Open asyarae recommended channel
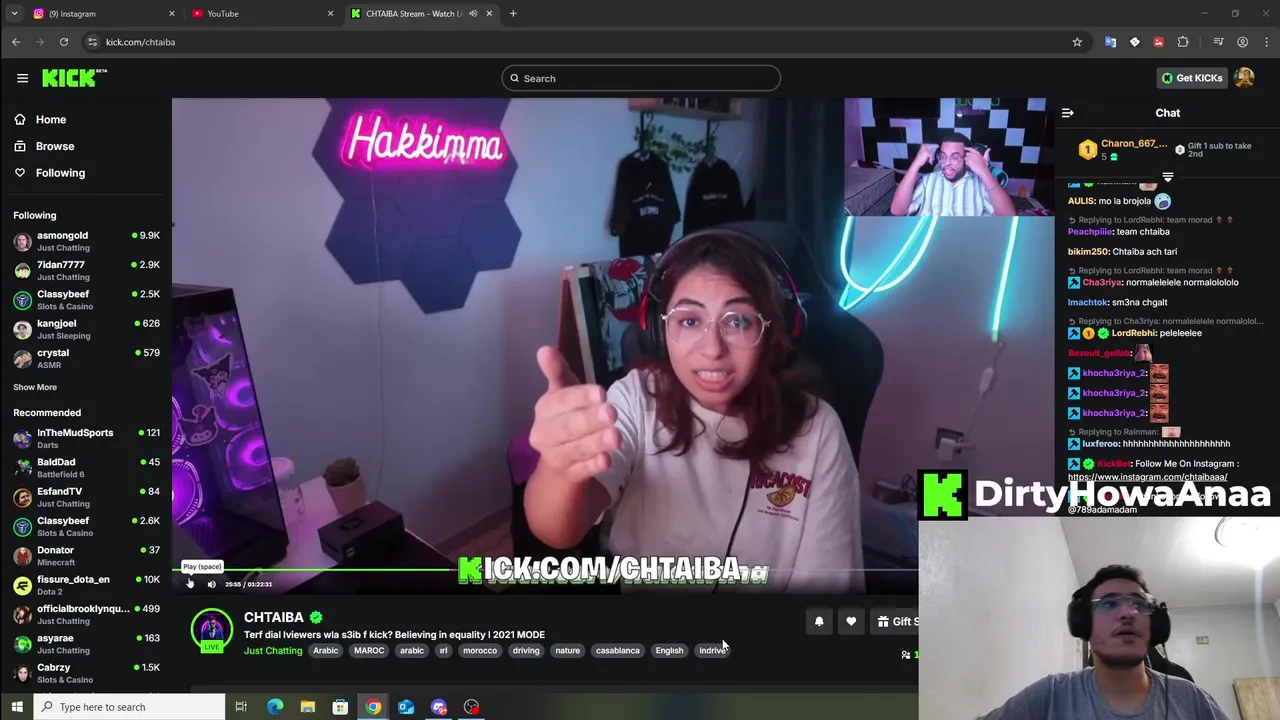Image resolution: width=1280 pixels, height=720 pixels. tap(86, 644)
